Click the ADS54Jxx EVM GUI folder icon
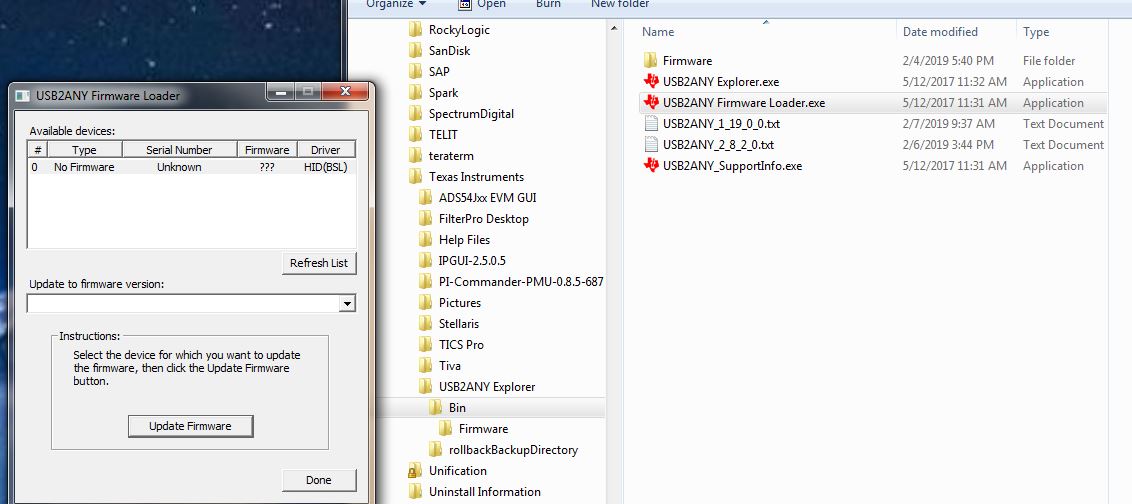1132x504 pixels. coord(425,197)
